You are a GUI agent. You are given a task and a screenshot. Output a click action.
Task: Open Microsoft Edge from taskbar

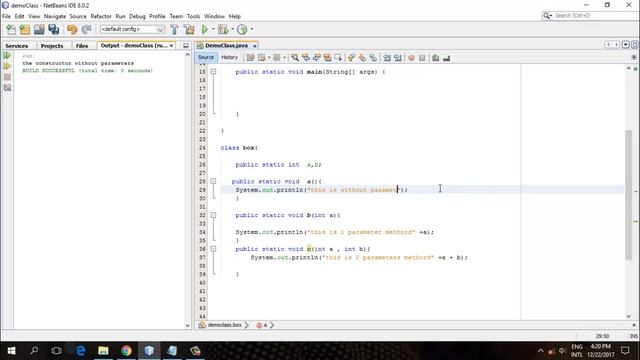coord(80,351)
